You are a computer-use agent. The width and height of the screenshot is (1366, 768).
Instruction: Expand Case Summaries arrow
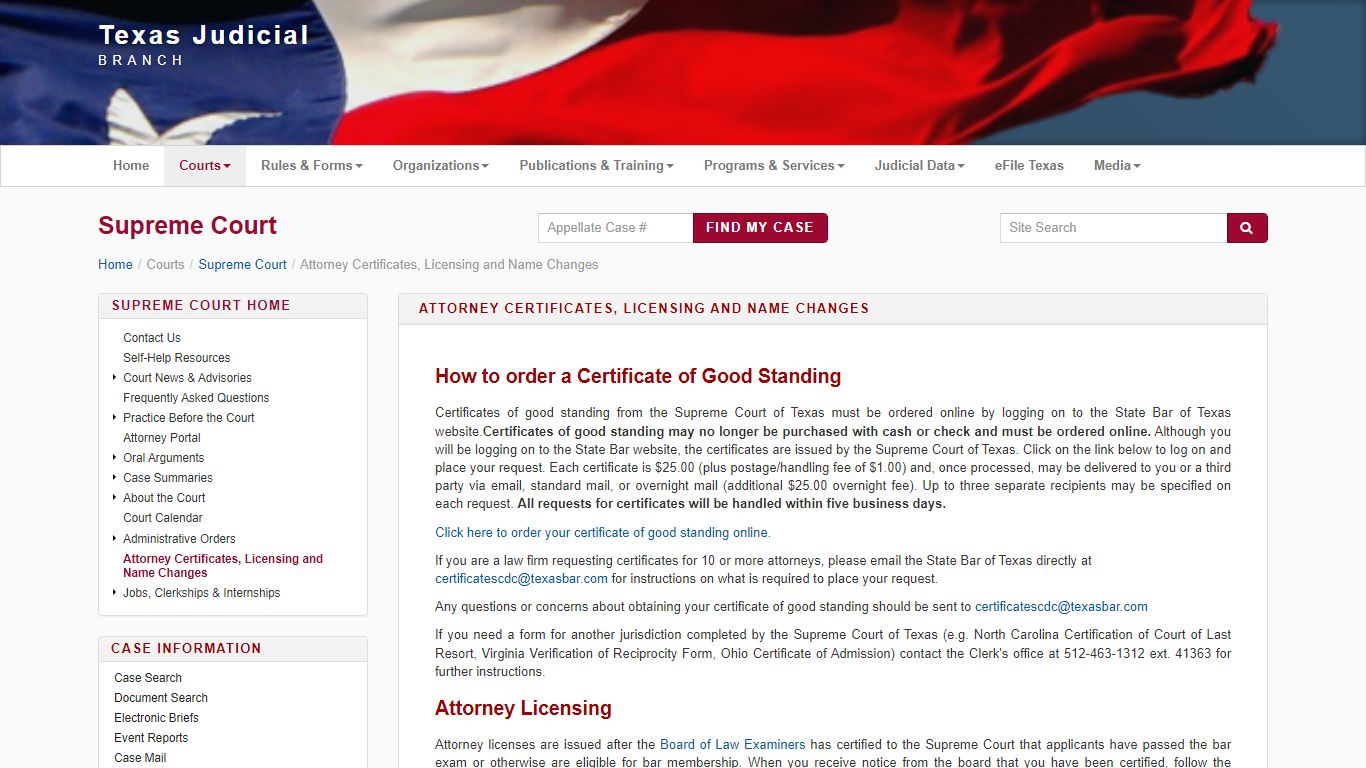[115, 478]
